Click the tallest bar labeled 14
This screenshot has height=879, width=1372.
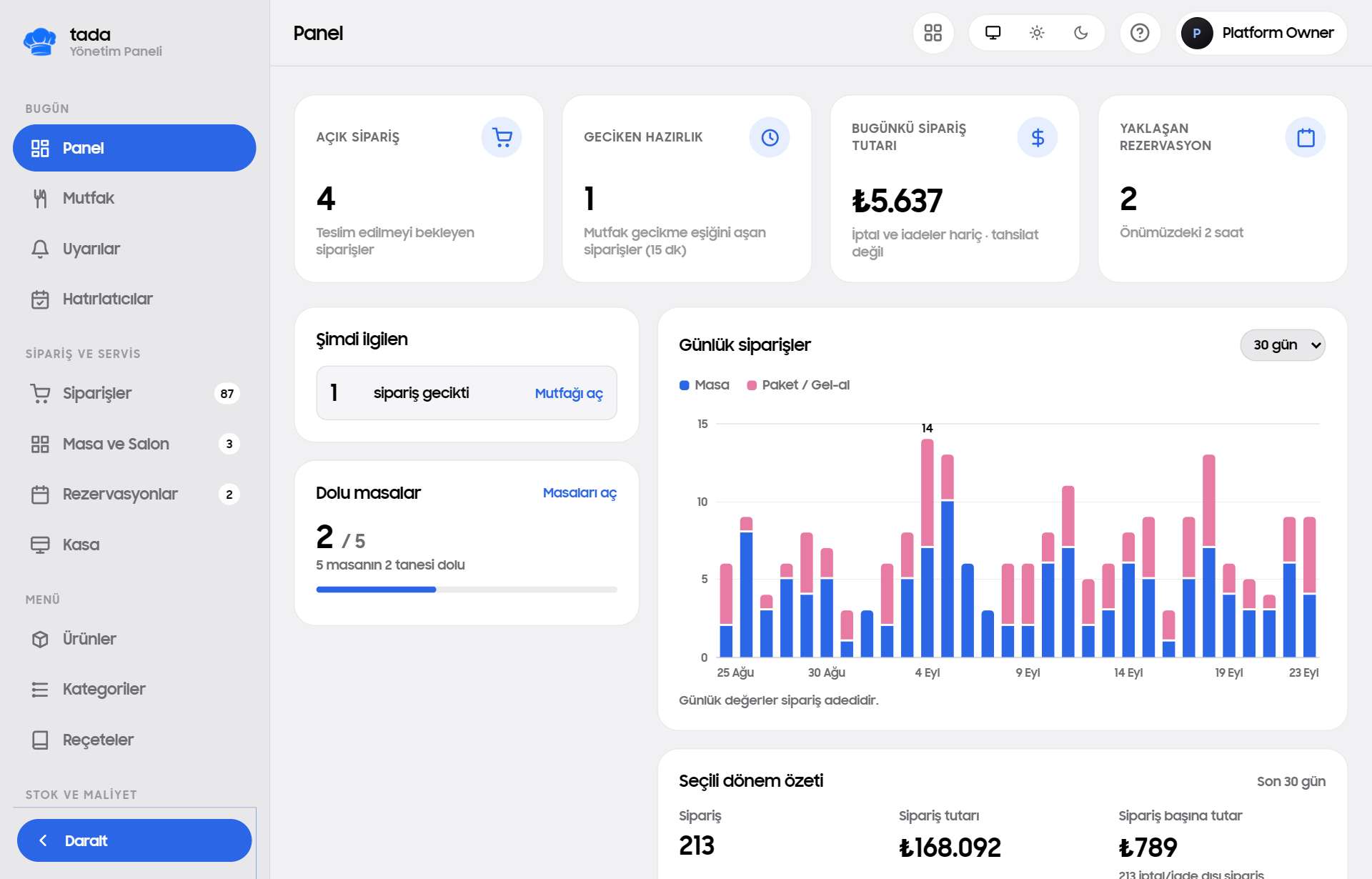click(927, 547)
